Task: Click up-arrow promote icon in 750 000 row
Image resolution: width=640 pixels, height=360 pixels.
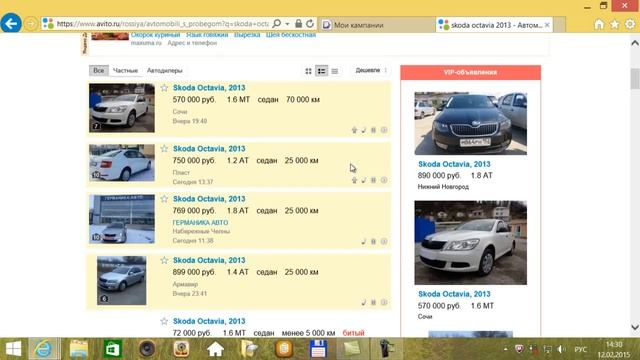Action: (354, 180)
